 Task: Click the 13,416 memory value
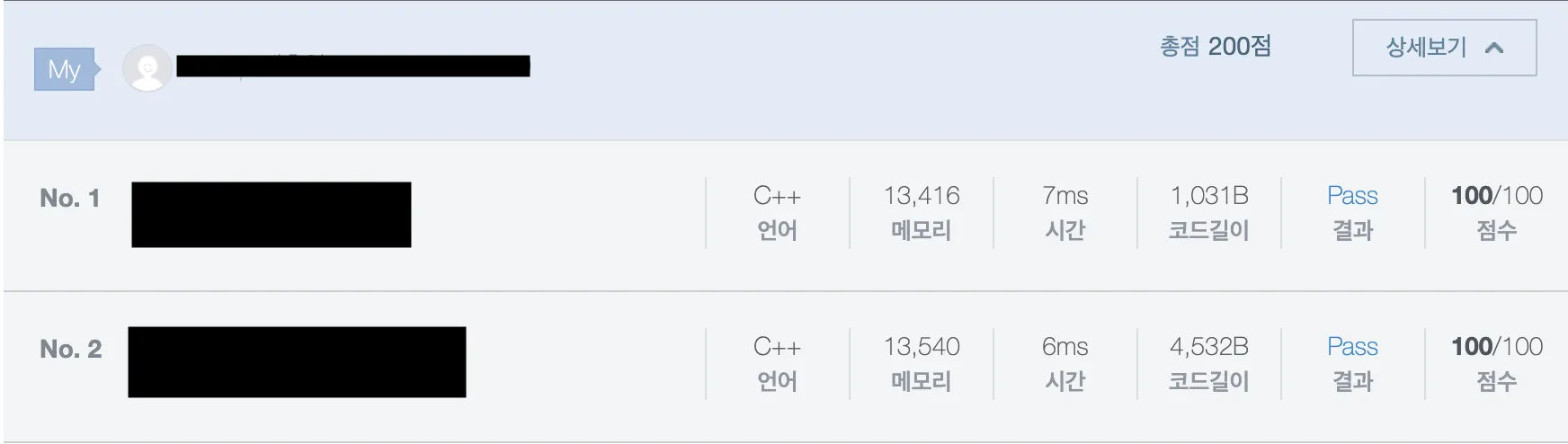click(921, 196)
